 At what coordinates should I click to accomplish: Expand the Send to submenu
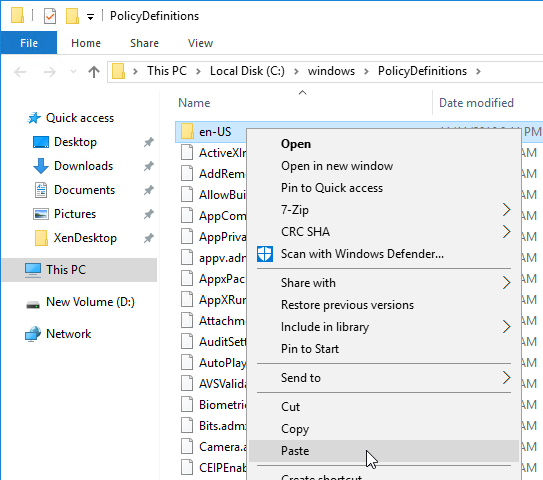[384, 378]
